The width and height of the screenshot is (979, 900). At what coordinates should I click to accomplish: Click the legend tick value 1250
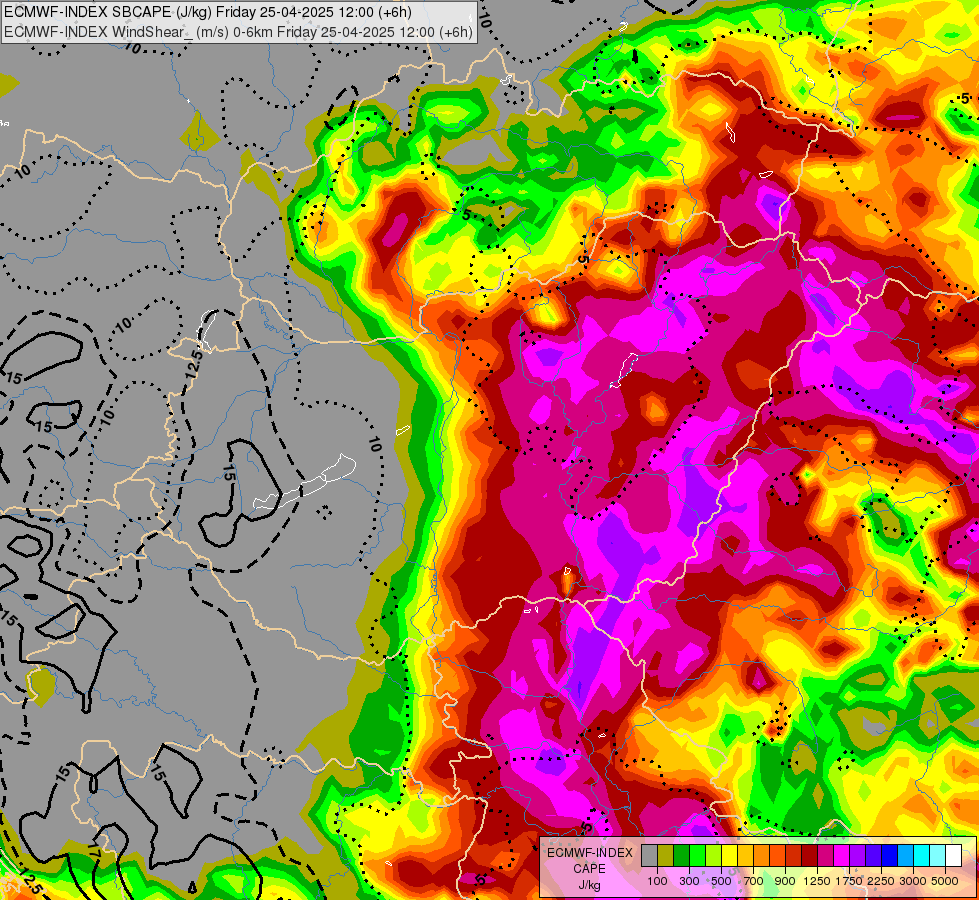point(817,881)
